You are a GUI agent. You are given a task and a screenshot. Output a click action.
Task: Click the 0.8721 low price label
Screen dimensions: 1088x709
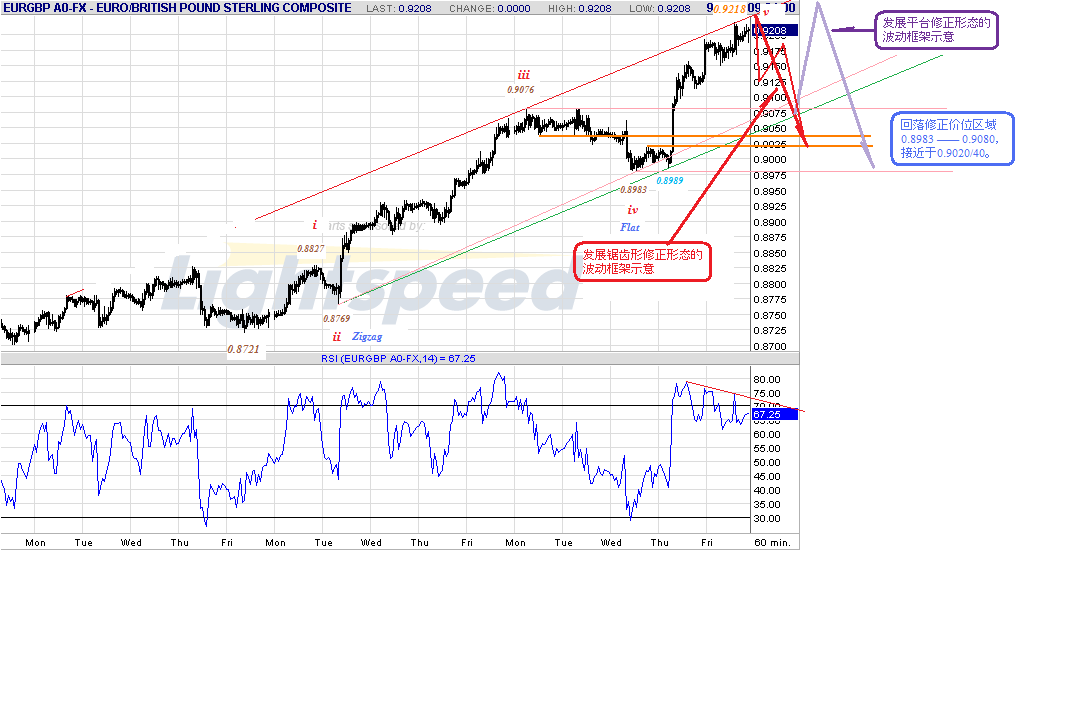[244, 349]
